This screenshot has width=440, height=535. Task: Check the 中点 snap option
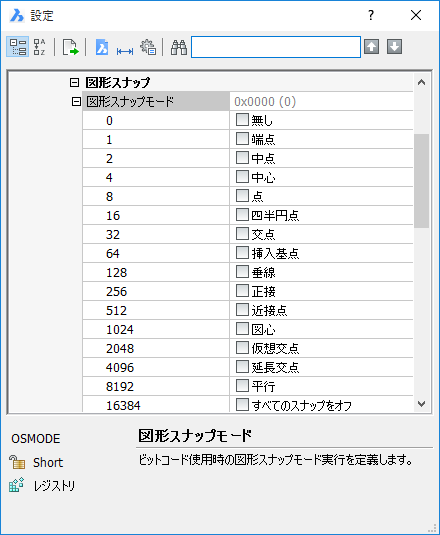(x=242, y=158)
